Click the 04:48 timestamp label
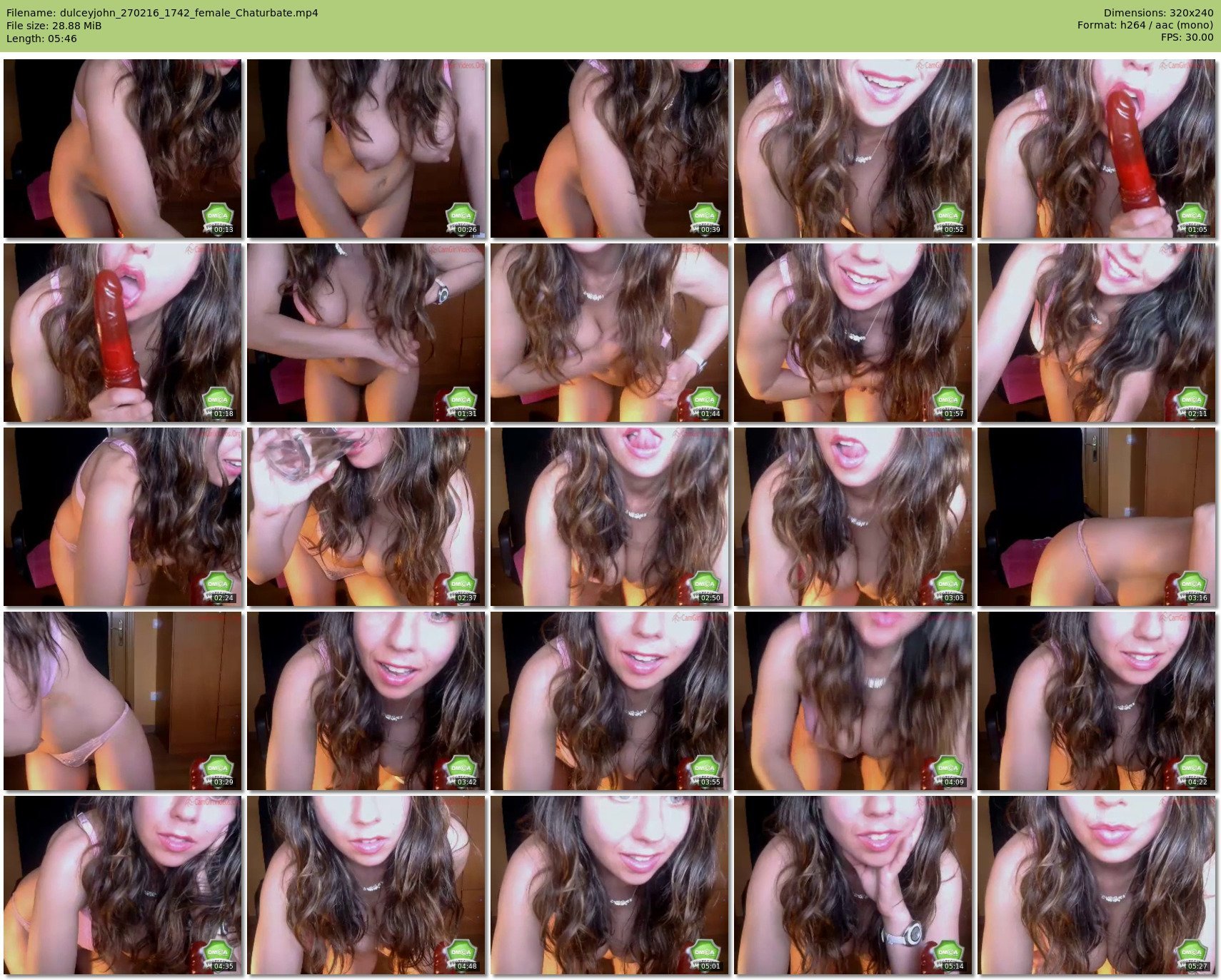Screen dimensions: 1221x980 click(x=467, y=966)
